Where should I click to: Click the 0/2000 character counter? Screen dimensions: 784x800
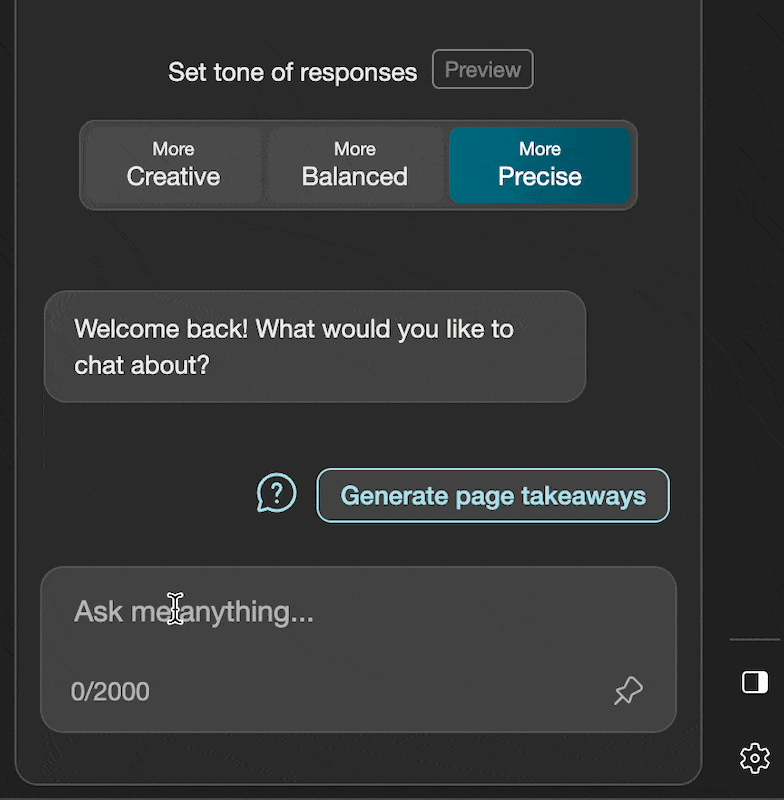(110, 691)
